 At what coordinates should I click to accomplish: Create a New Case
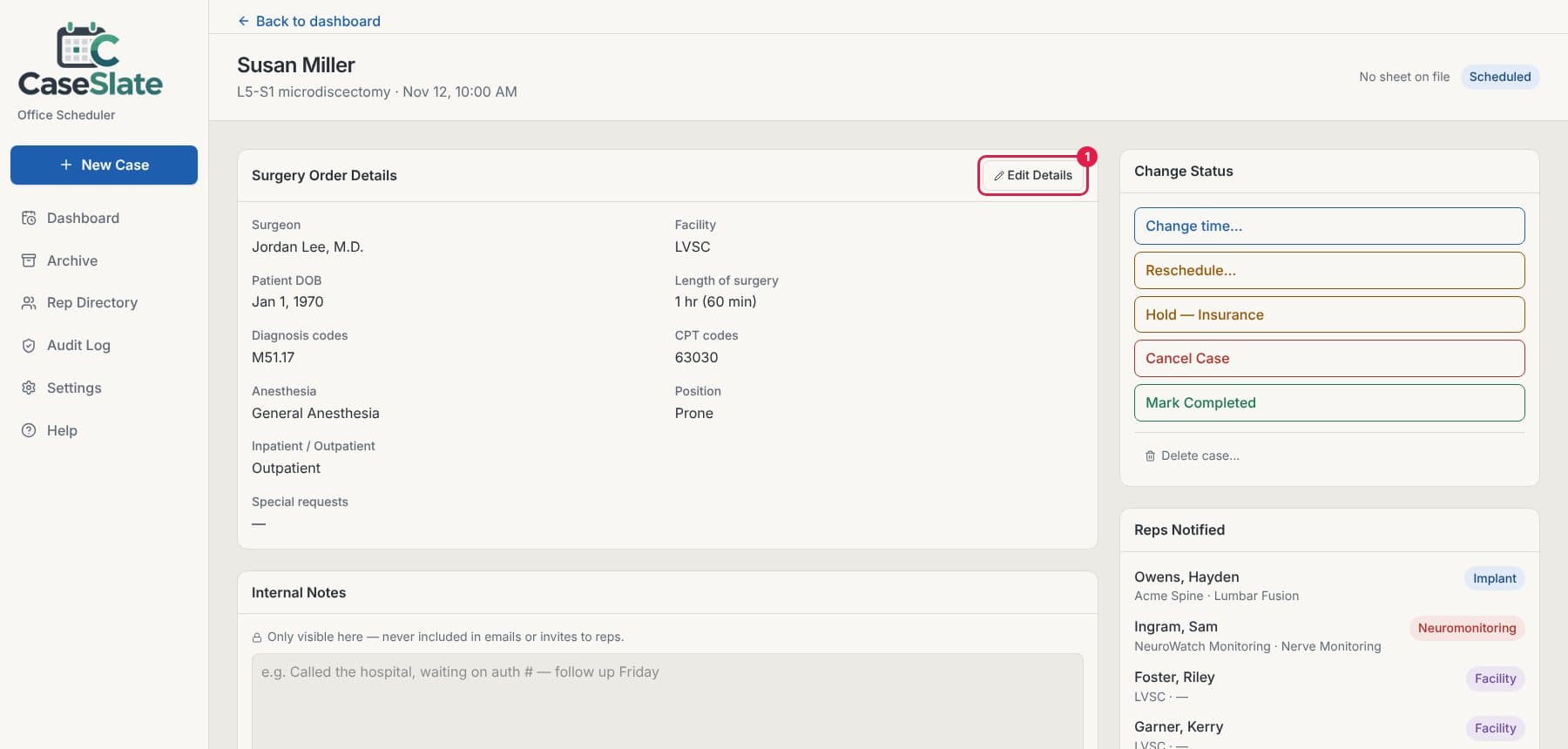pyautogui.click(x=105, y=165)
